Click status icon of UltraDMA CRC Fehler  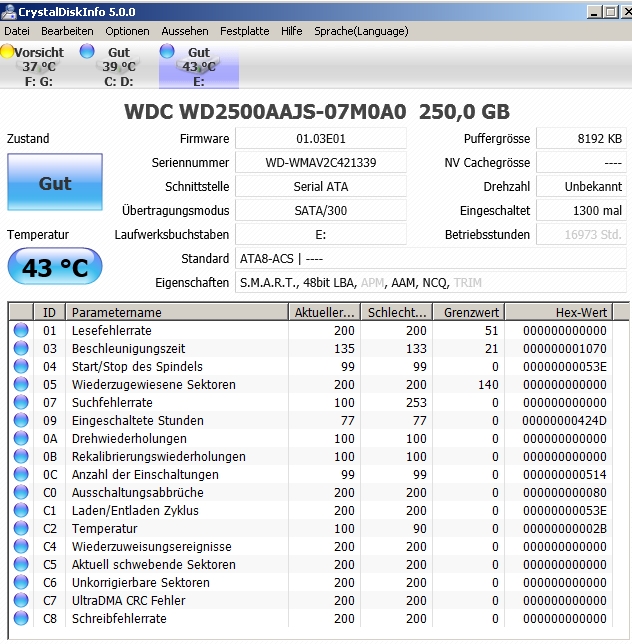click(21, 600)
